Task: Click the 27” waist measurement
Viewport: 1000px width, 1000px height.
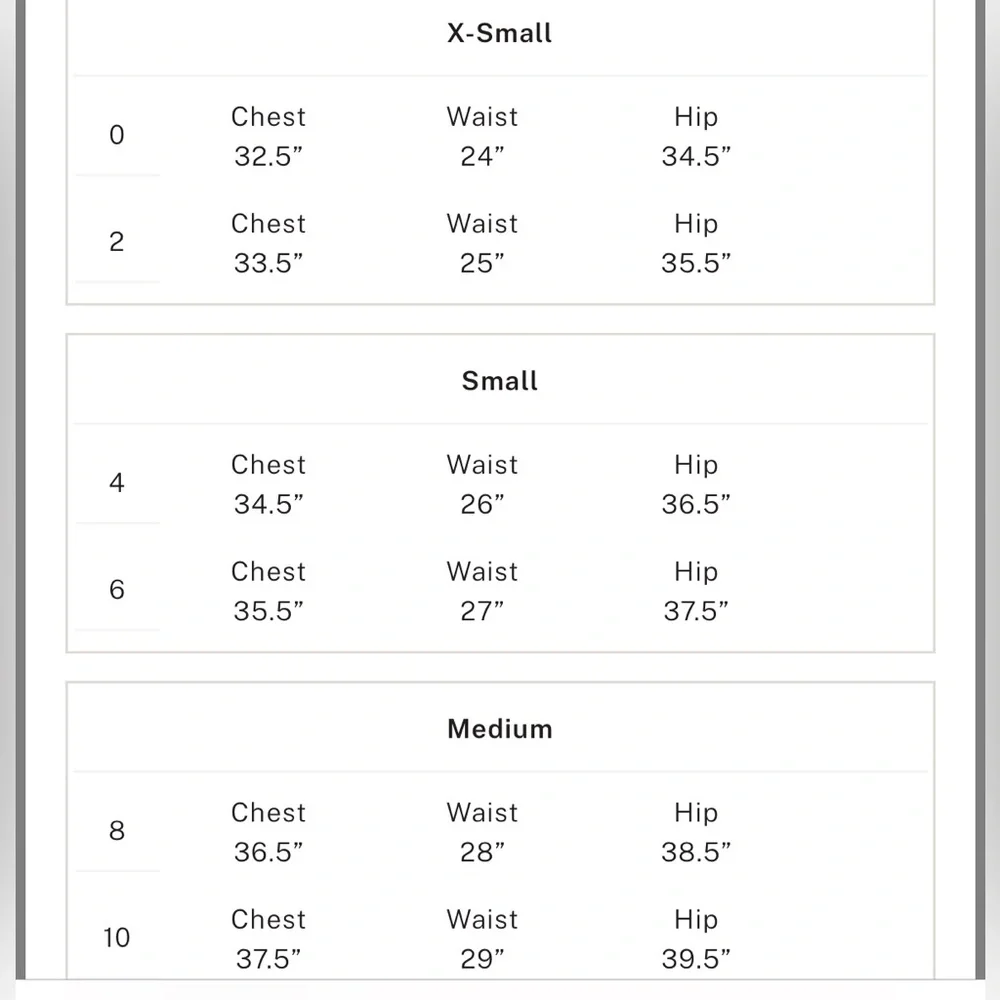Action: (x=482, y=612)
